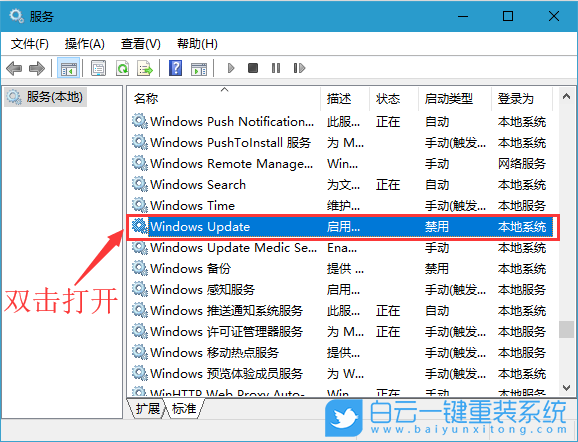Select the Windows 移动热点服务 name
The image size is (578, 442).
click(214, 352)
